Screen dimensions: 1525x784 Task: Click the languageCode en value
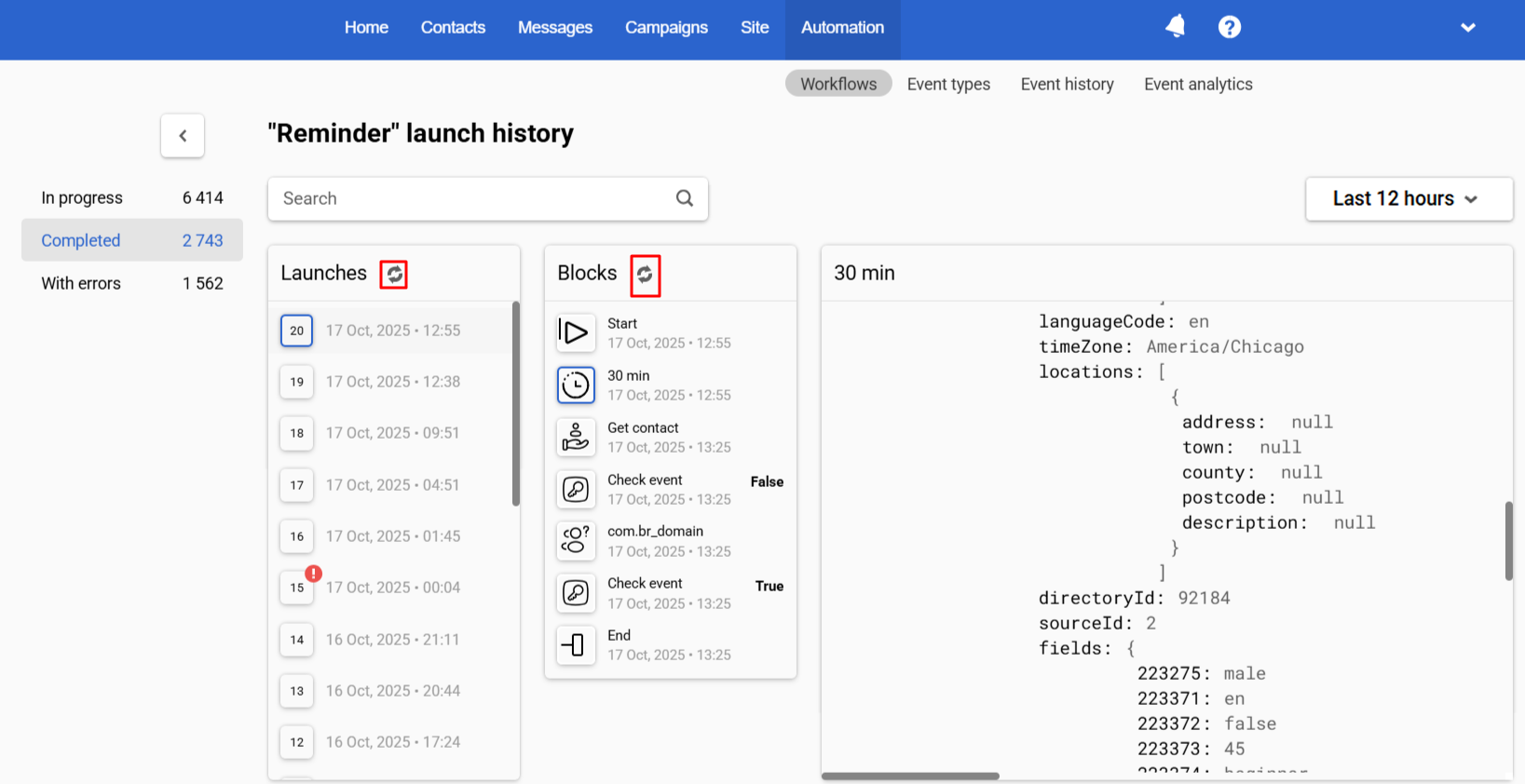coord(1199,321)
